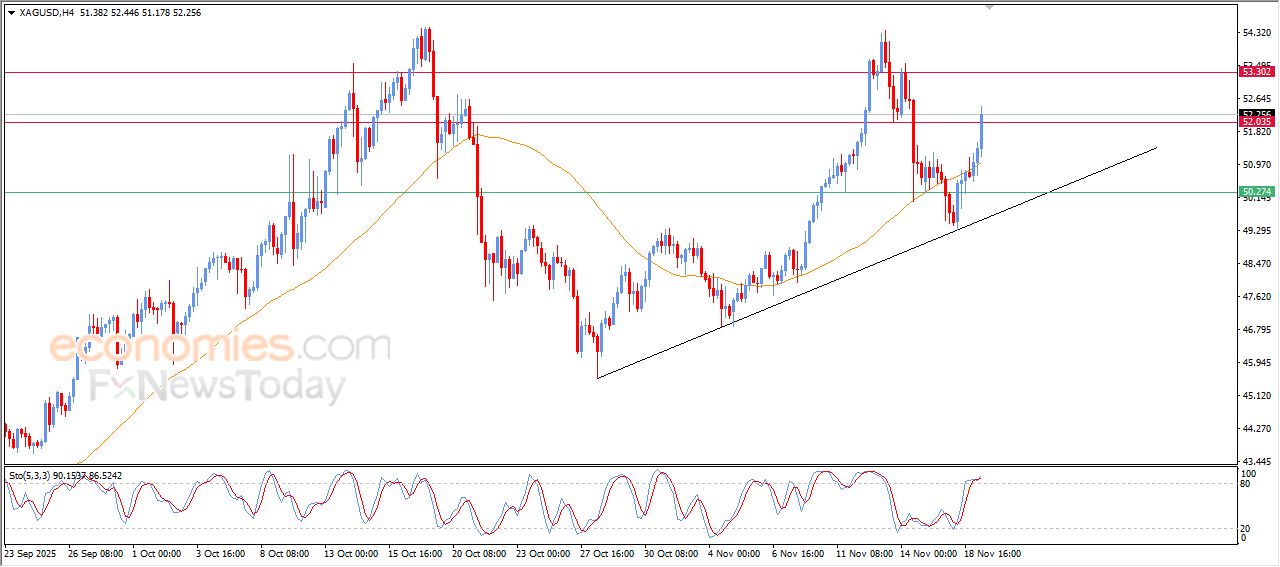The height and width of the screenshot is (567, 1280).
Task: Click the stochastic 80 level label
Action: 1245,484
